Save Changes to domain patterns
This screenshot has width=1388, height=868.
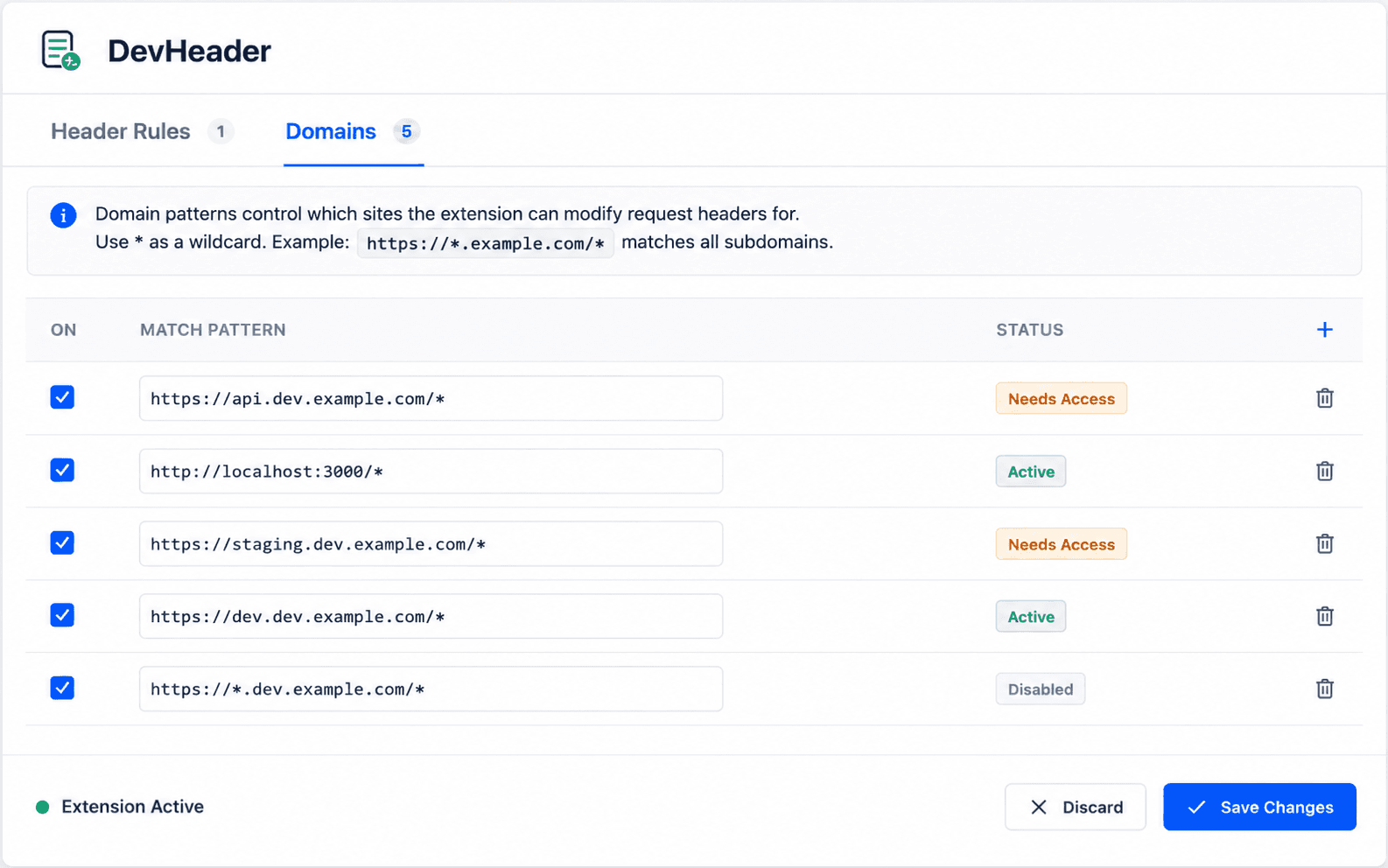(x=1259, y=807)
